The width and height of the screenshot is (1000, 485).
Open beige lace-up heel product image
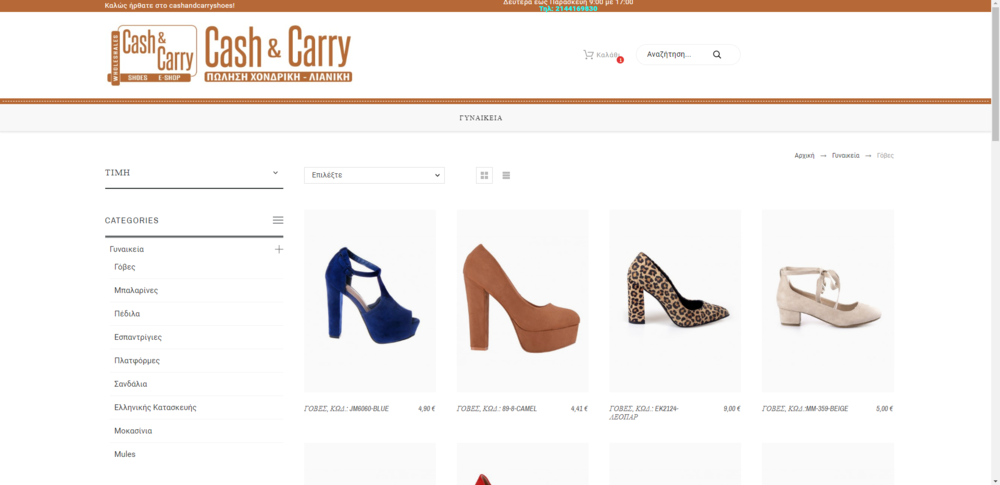coord(828,301)
